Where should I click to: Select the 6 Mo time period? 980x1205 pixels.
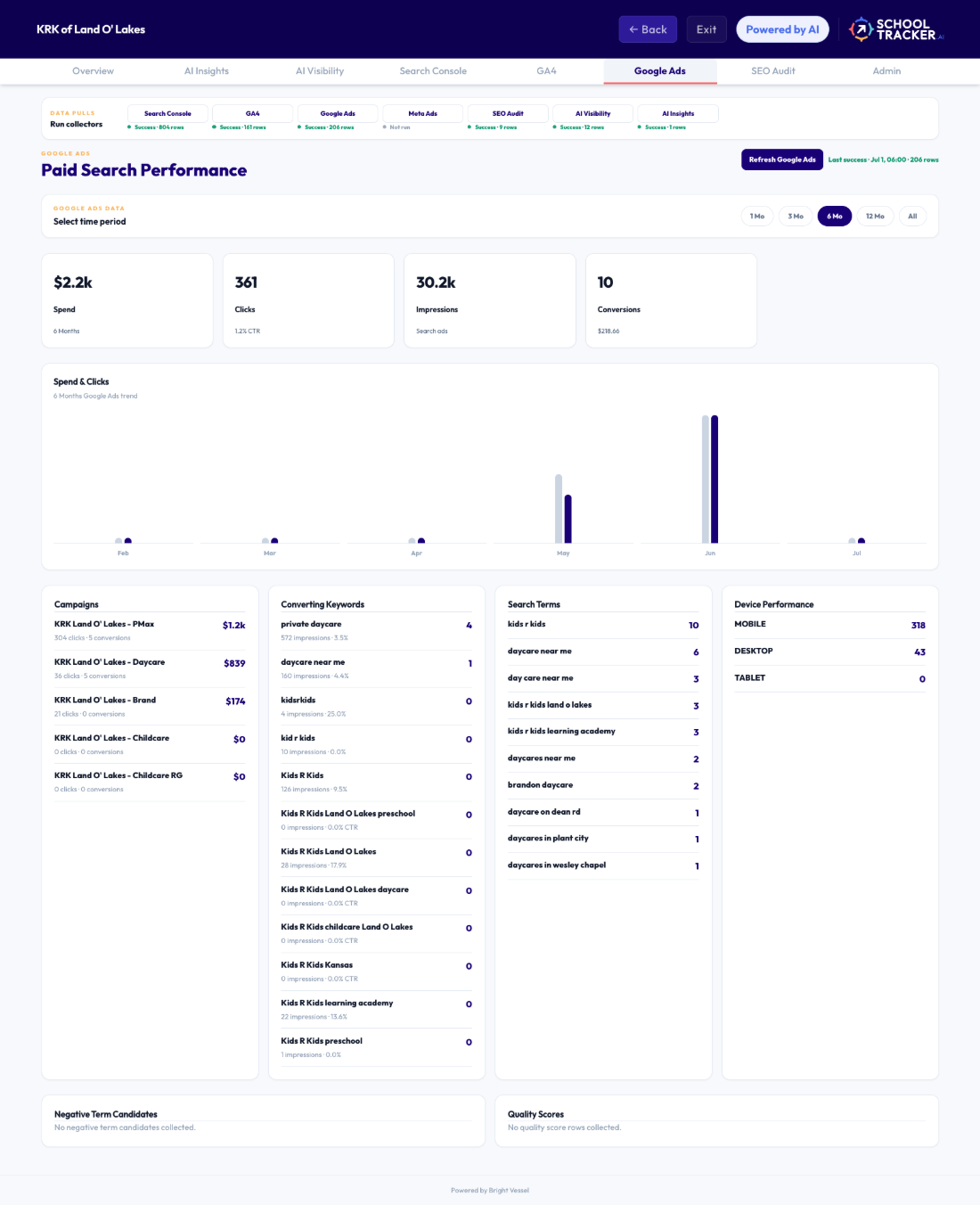coord(835,217)
